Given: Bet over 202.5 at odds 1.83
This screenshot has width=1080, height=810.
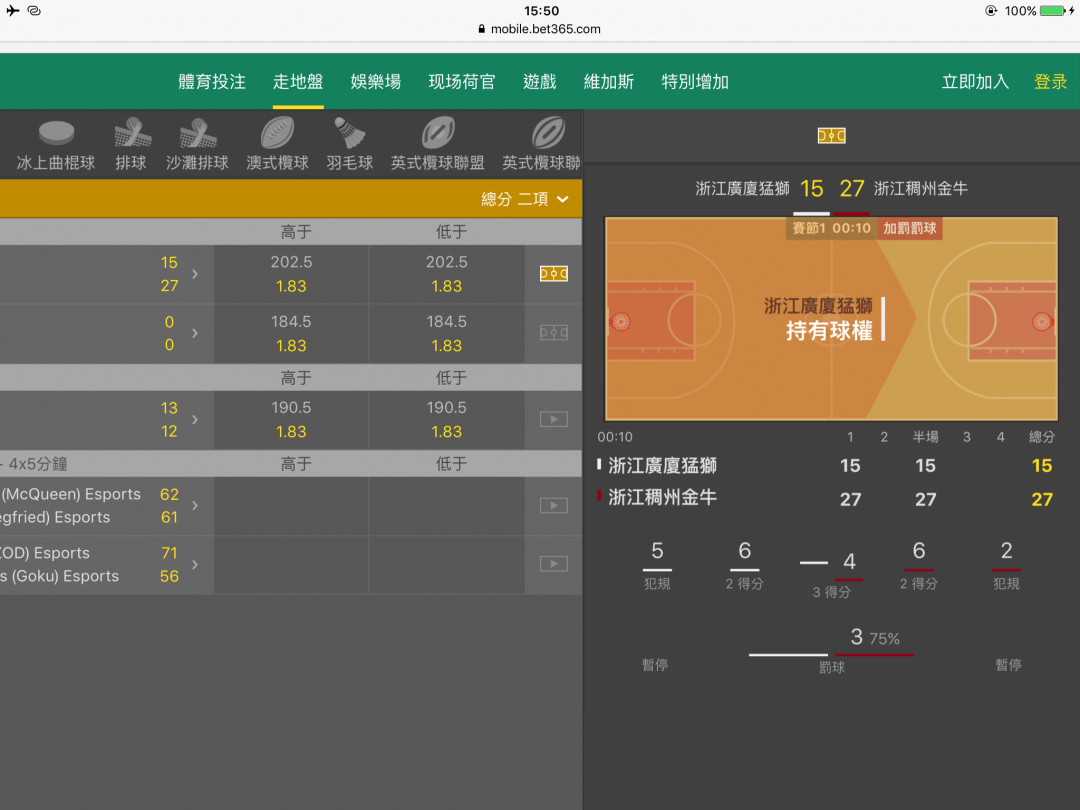Looking at the screenshot, I should tap(291, 274).
